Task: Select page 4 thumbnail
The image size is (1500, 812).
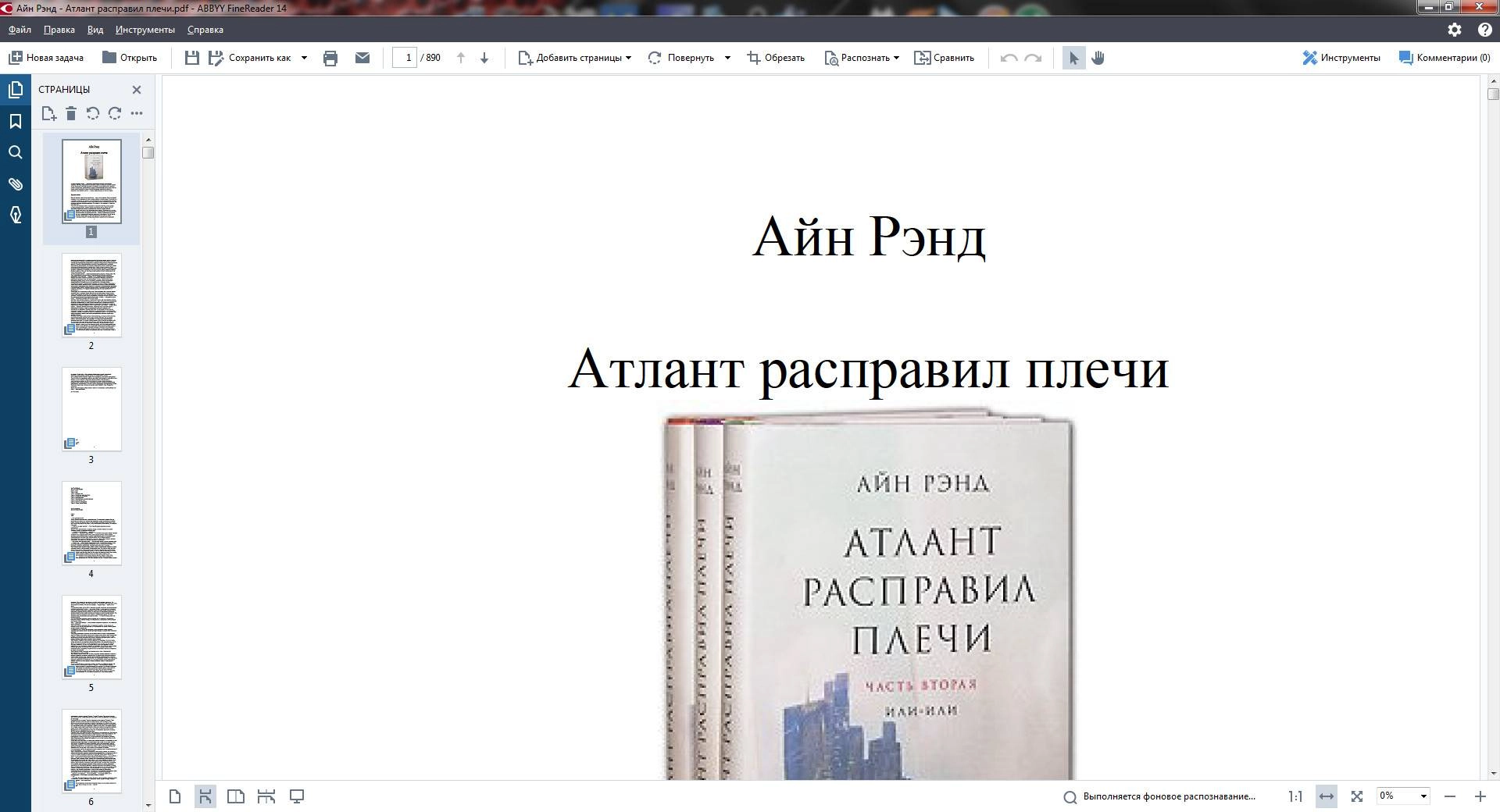Action: [x=91, y=523]
